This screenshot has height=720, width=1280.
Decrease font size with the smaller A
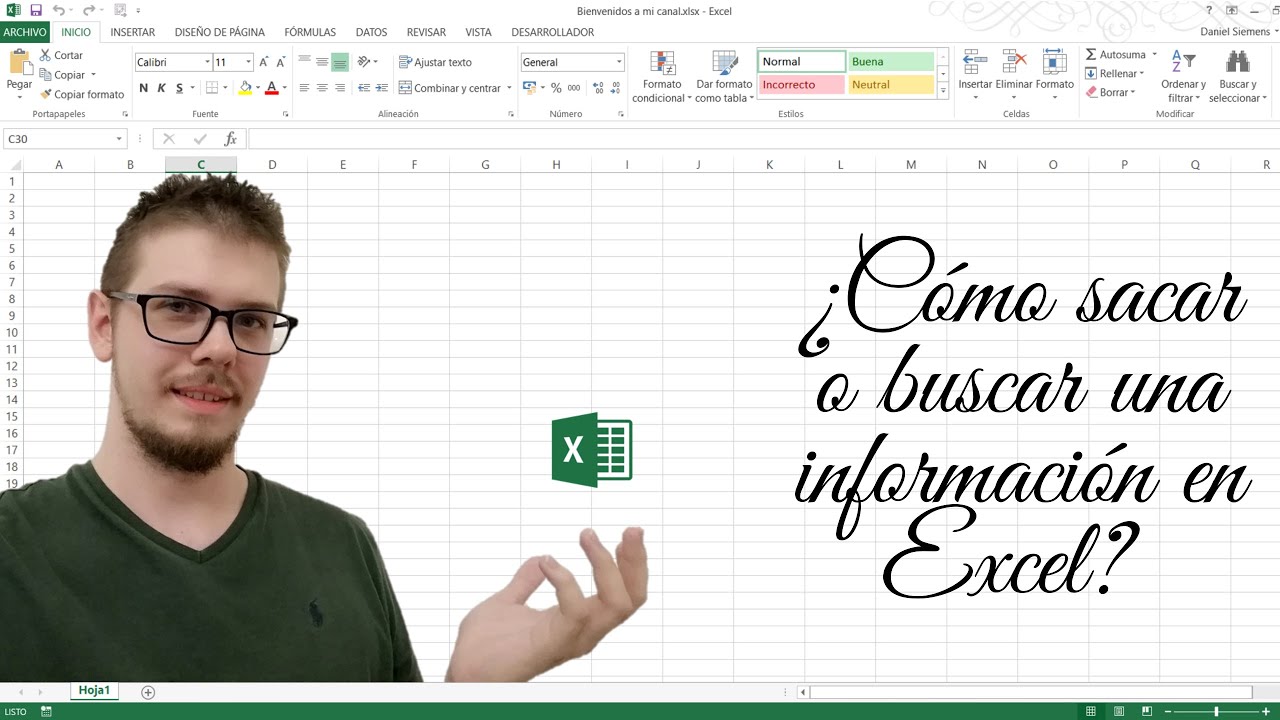click(280, 62)
